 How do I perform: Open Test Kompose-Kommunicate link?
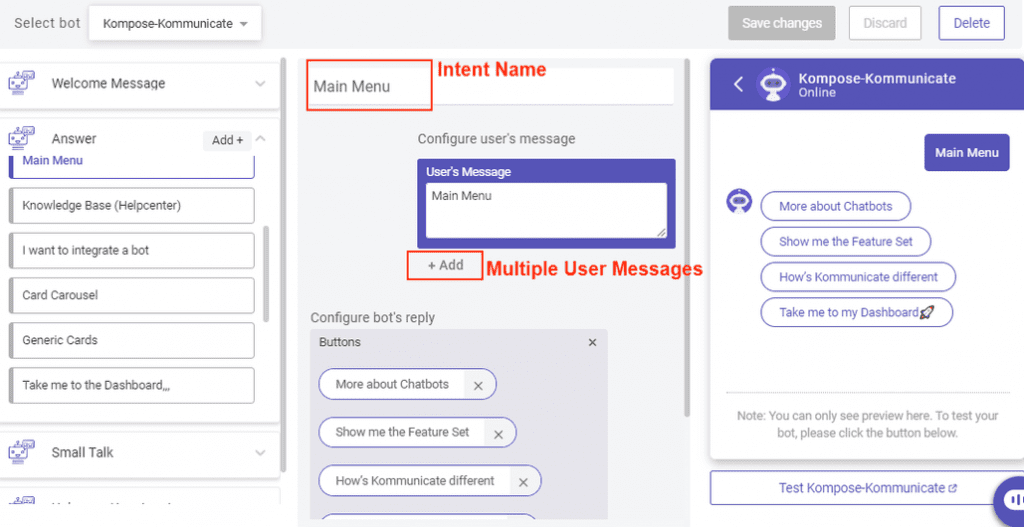tap(867, 488)
